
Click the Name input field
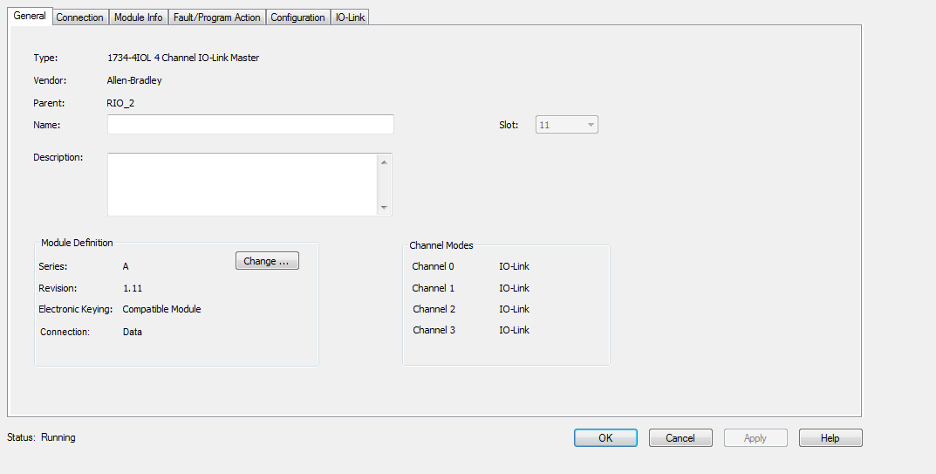[x=250, y=124]
